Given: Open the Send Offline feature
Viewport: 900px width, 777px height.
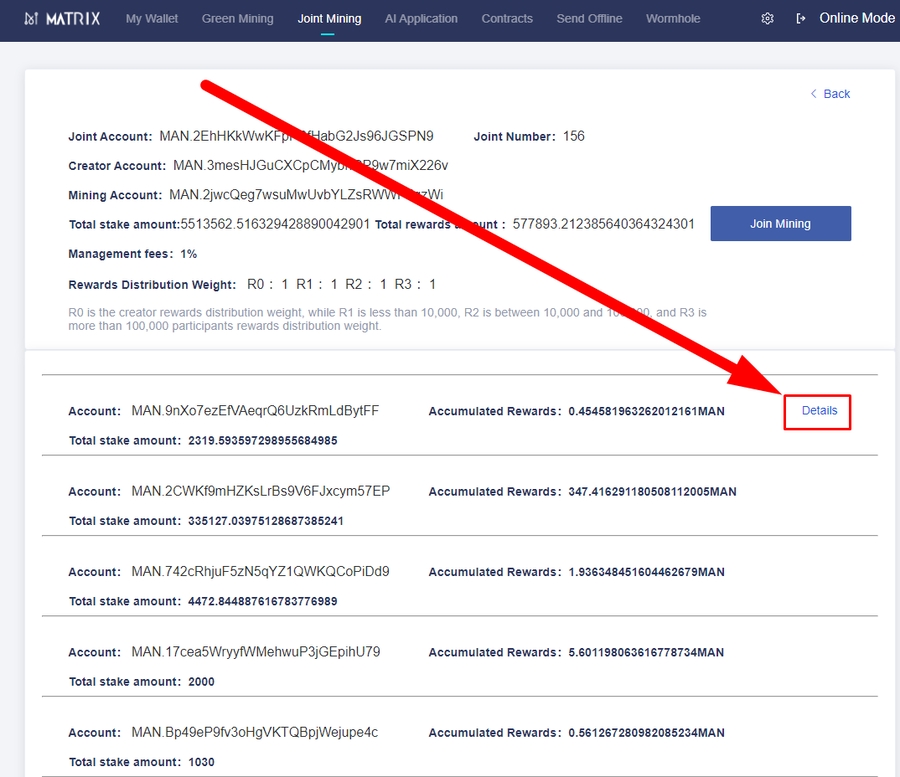Looking at the screenshot, I should (589, 18).
